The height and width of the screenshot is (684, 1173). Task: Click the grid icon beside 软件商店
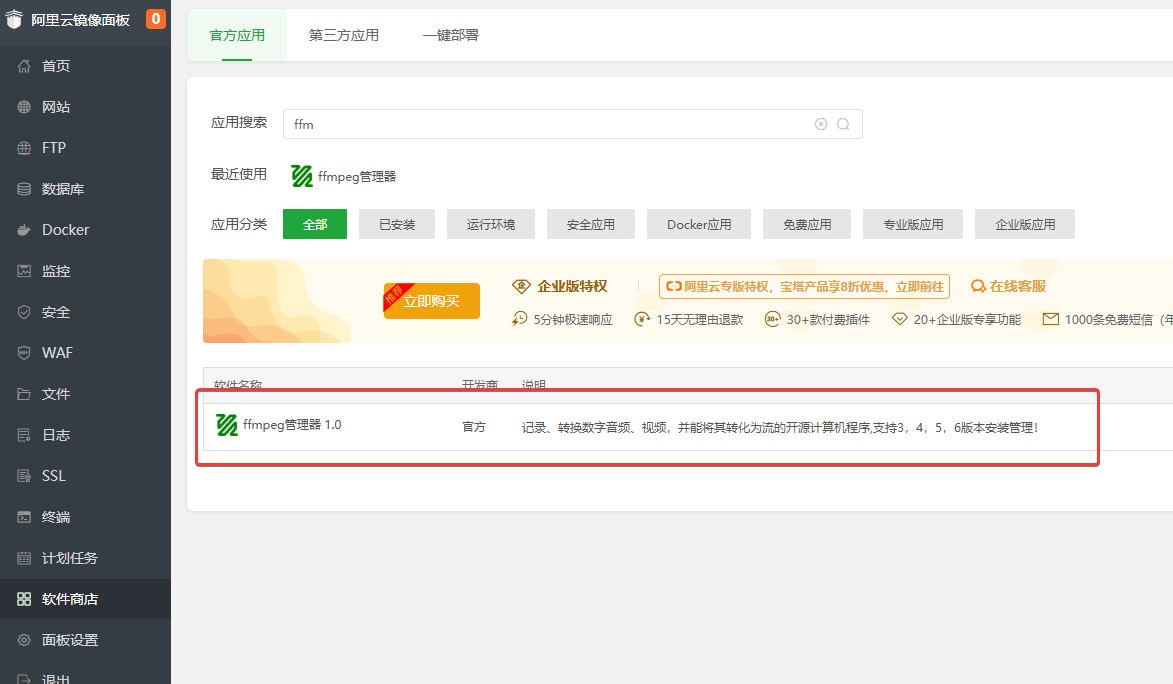click(24, 599)
